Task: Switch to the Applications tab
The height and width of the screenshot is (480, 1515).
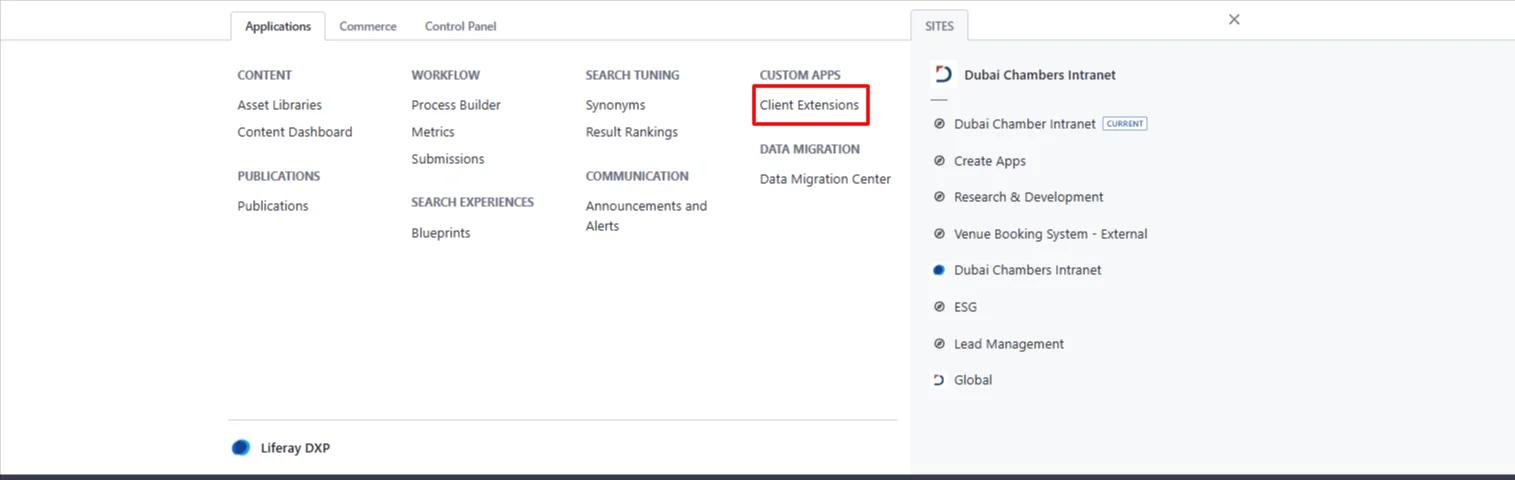Action: (278, 26)
